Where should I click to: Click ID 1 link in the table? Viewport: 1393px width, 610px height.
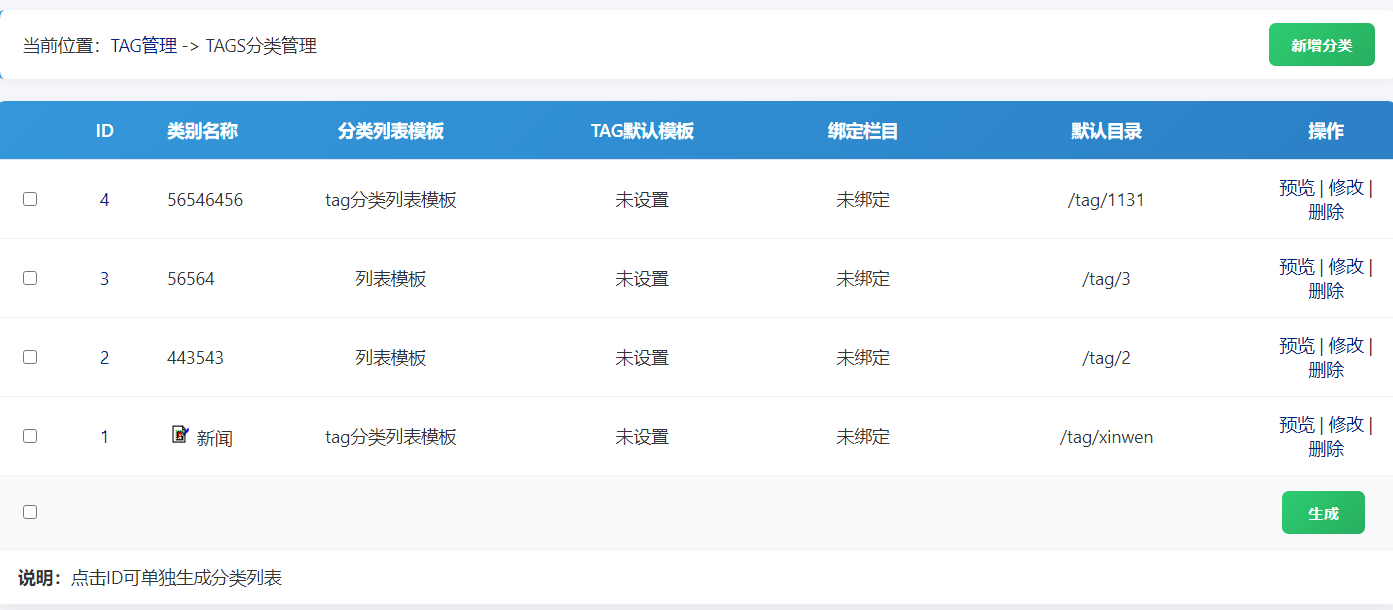pyautogui.click(x=104, y=436)
